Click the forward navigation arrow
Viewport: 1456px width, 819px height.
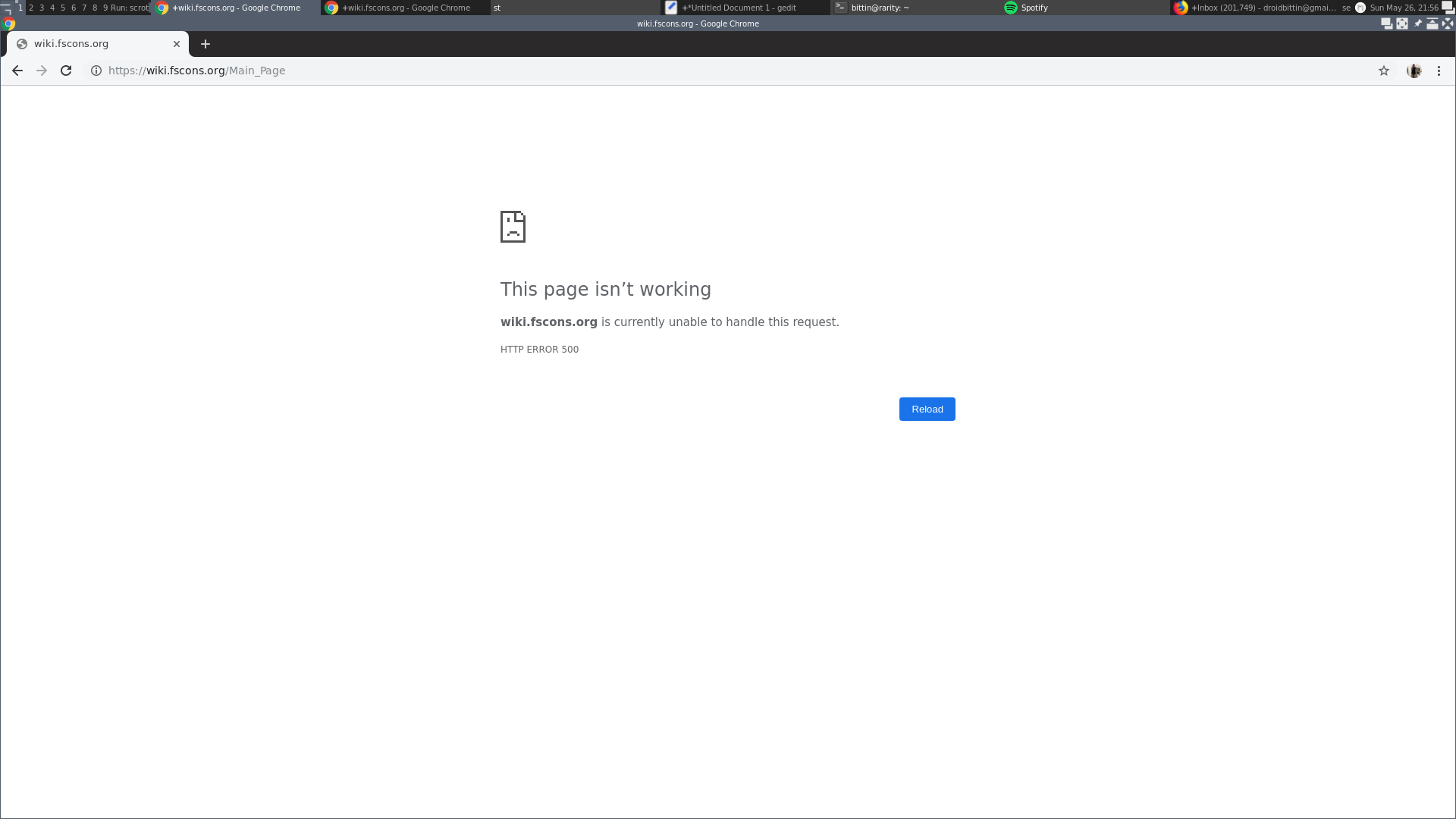(42, 71)
